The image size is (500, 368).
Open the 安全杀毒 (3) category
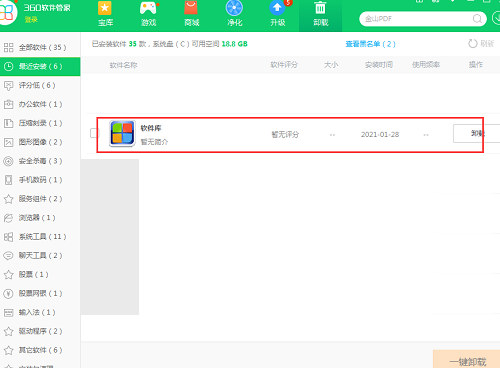click(40, 161)
